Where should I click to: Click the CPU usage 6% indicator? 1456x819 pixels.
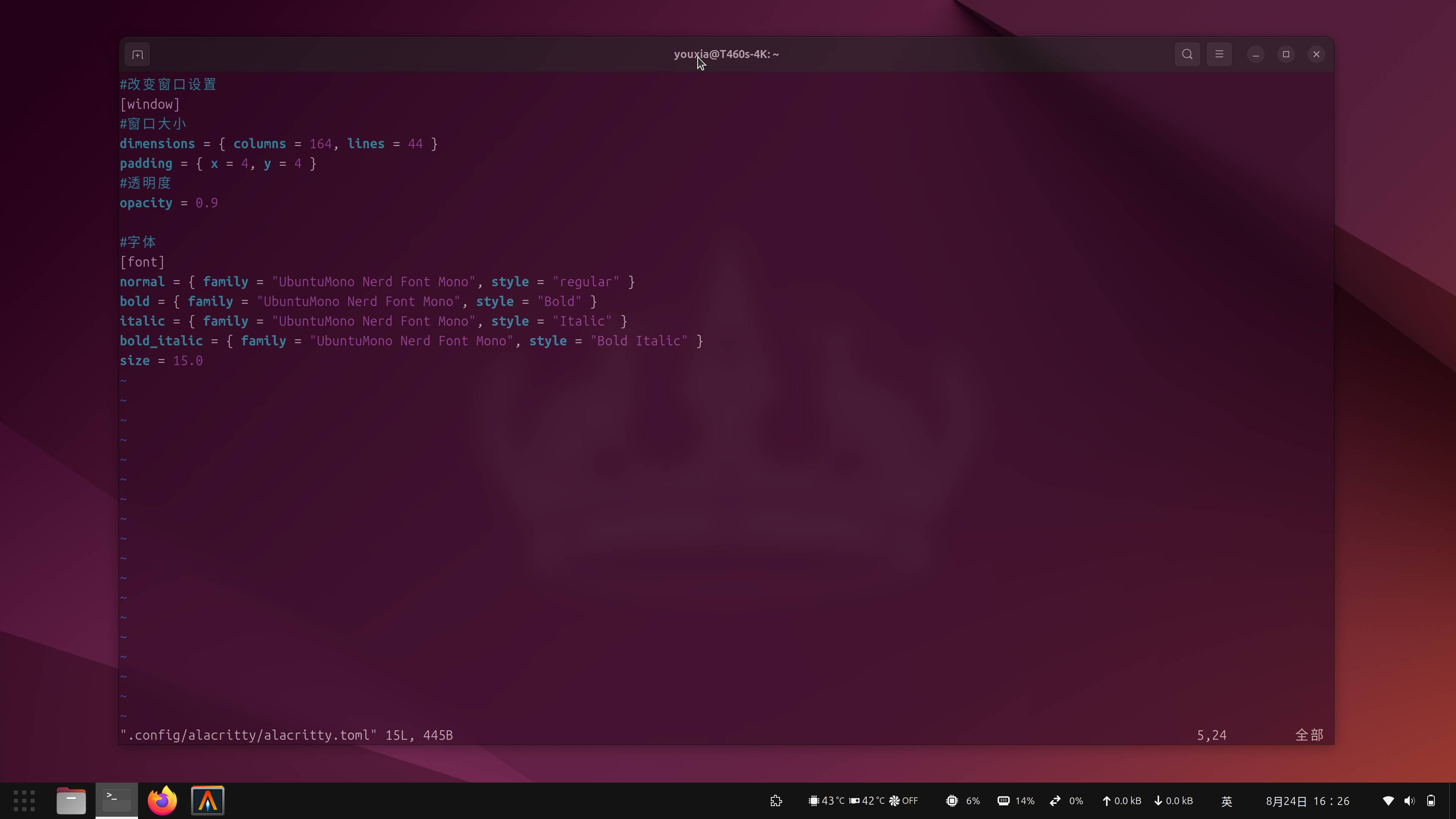click(963, 801)
